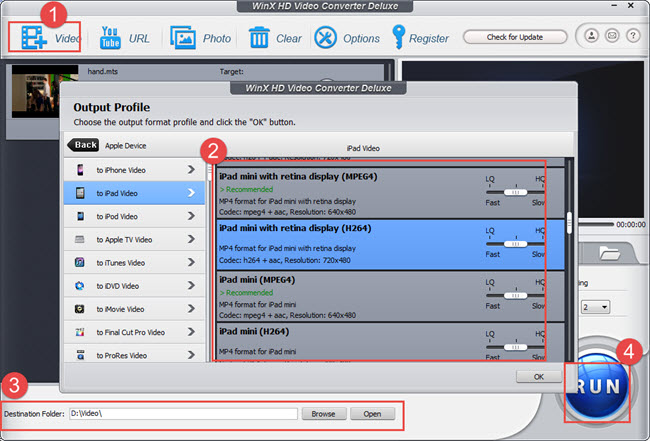Click OK in Output Profile dialog
Viewport: 650px width, 441px height.
tap(539, 377)
